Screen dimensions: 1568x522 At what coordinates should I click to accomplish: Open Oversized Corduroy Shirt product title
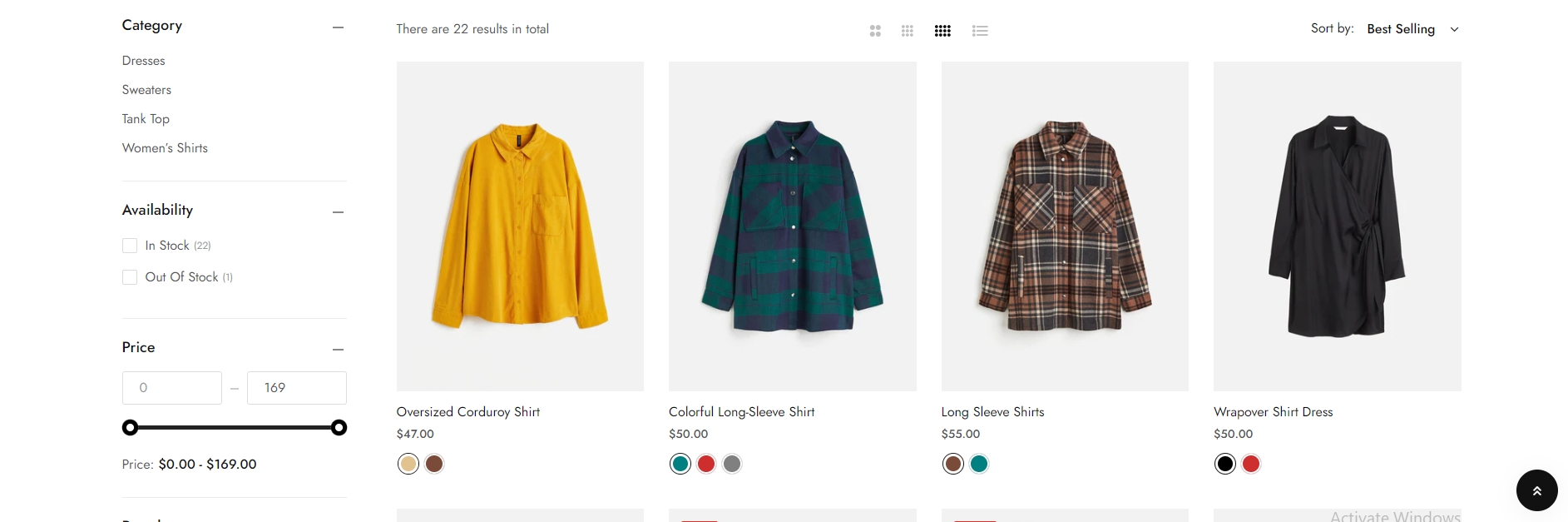pos(468,412)
